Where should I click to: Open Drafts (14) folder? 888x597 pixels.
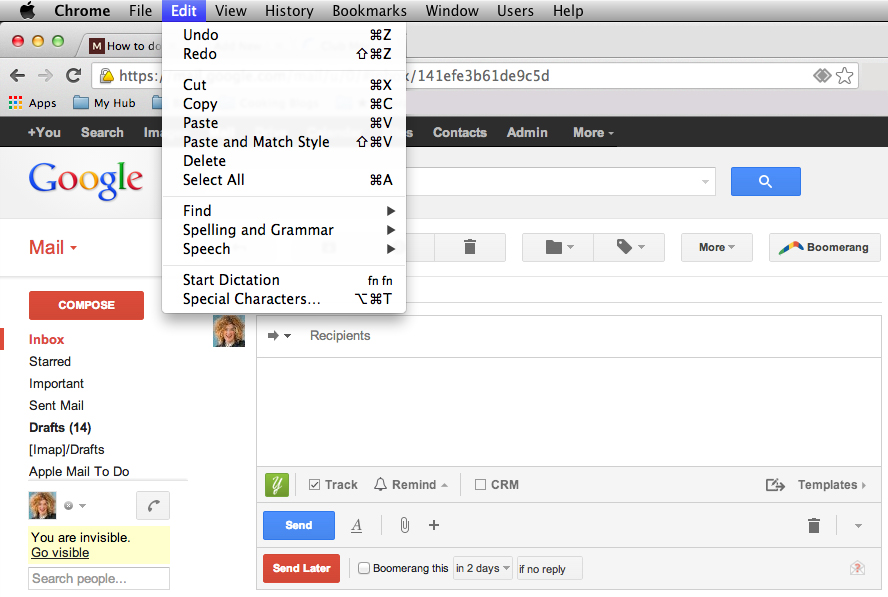coord(60,427)
